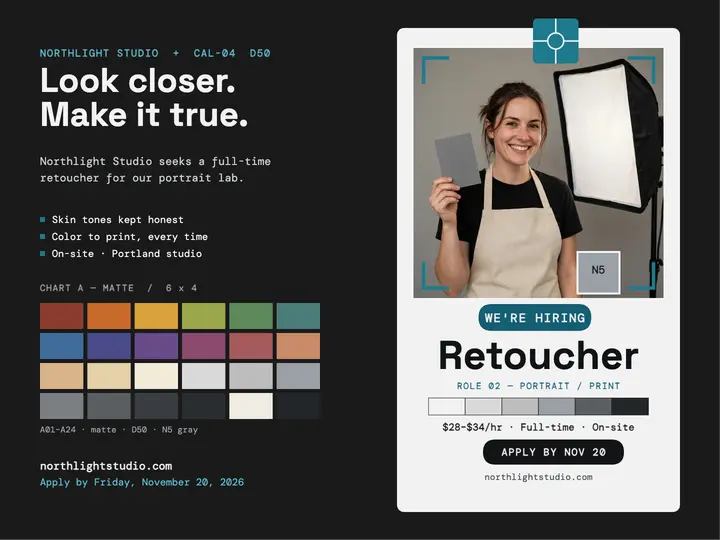This screenshot has width=720, height=540.
Task: Click the 'Make it true.' headline
Action: pyautogui.click(x=144, y=114)
